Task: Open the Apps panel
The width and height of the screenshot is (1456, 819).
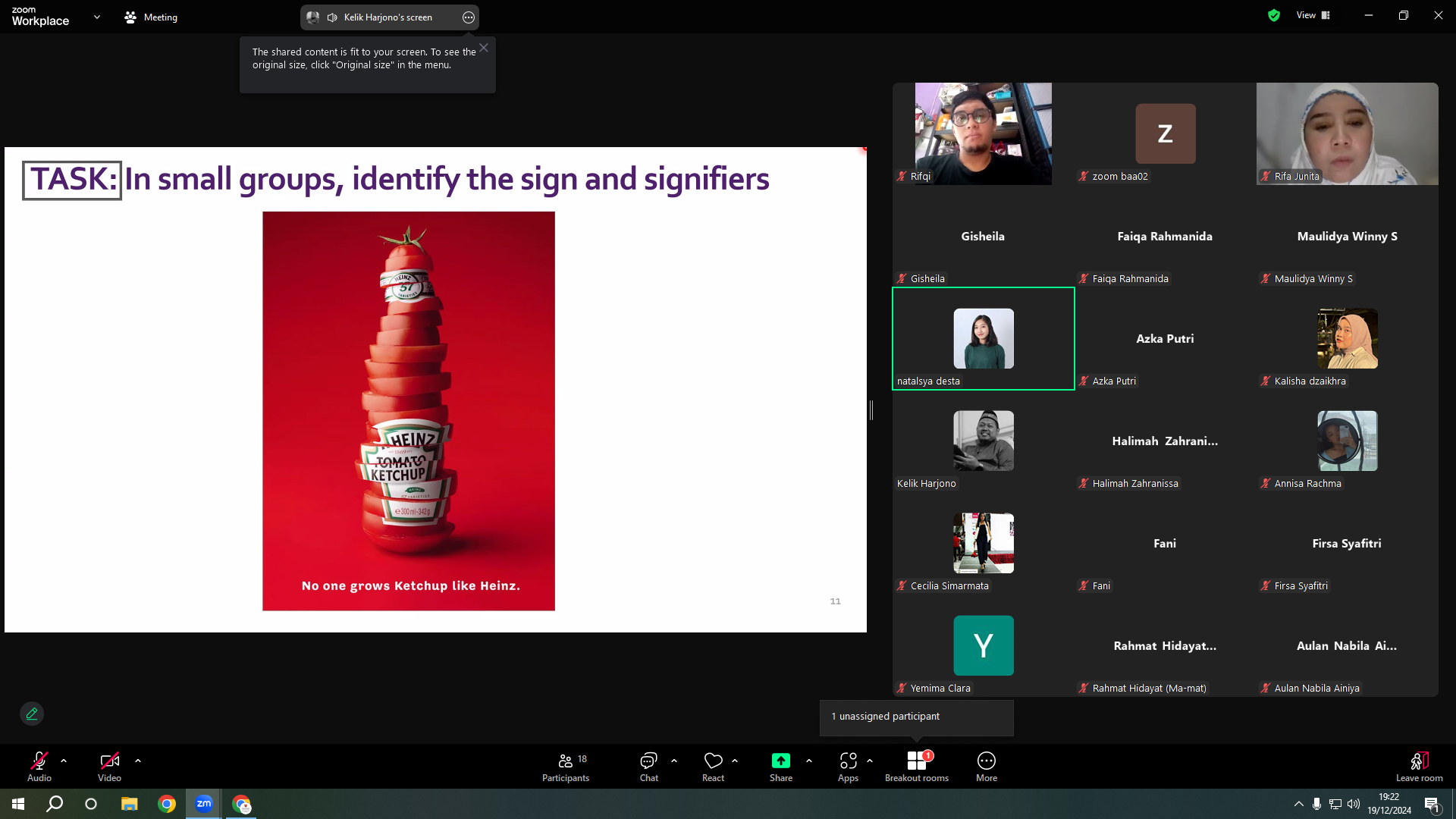Action: point(848,766)
